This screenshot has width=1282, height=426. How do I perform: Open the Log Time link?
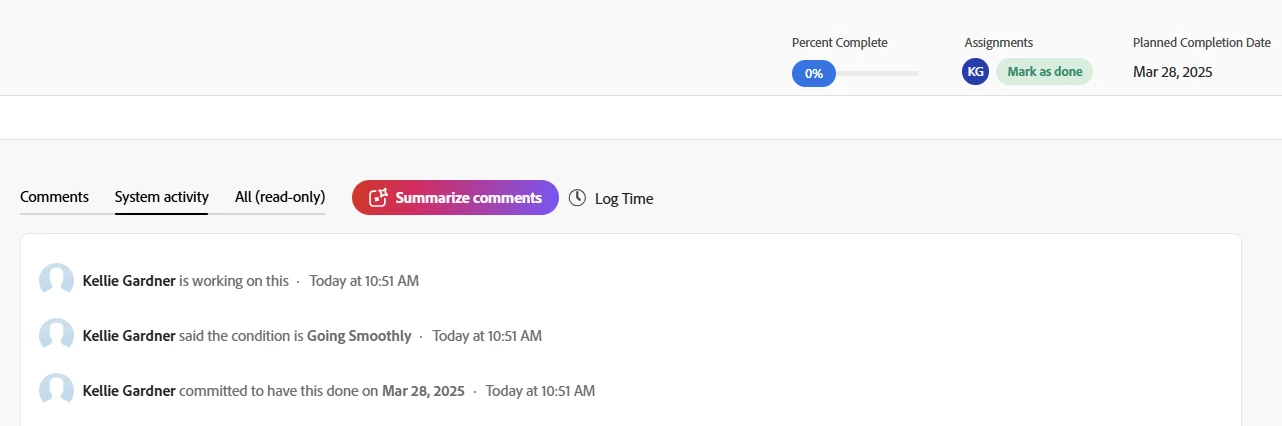624,199
